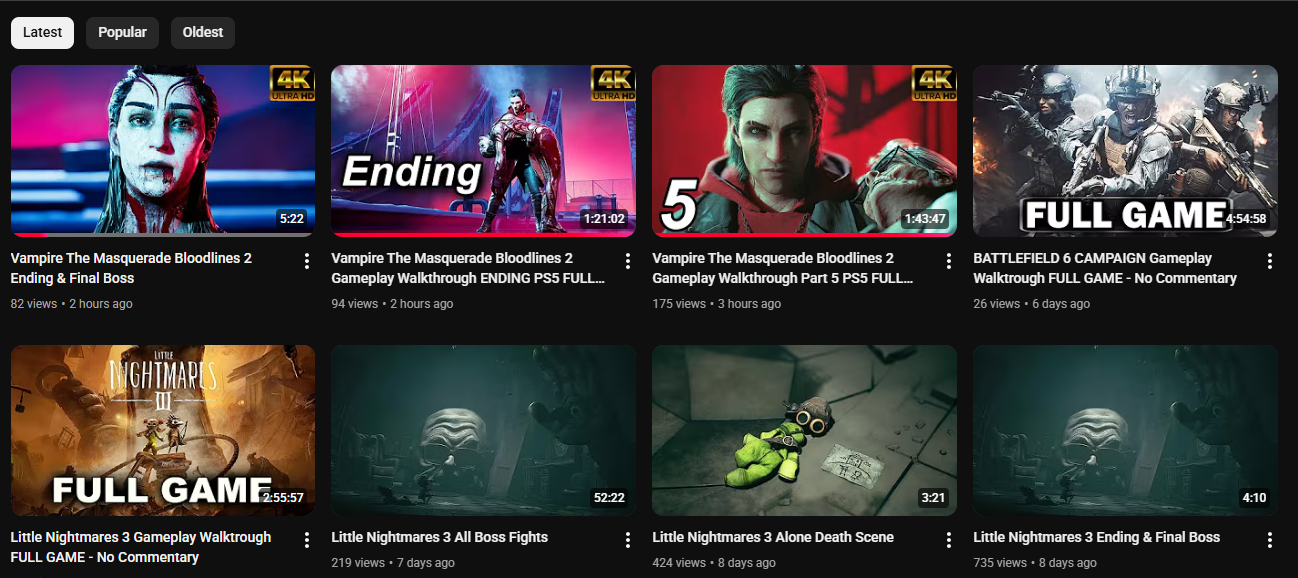This screenshot has width=1298, height=578.
Task: Open three-dot menu for Battlefield 6 Campaign video
Action: click(x=1269, y=261)
